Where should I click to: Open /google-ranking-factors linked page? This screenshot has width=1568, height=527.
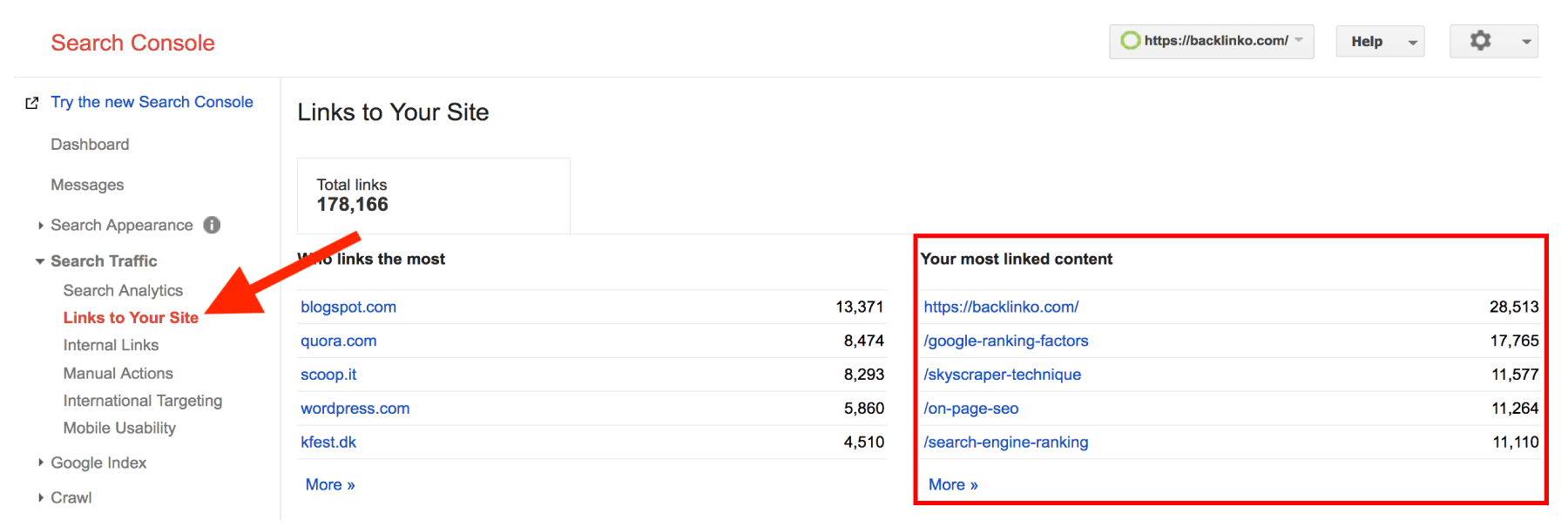point(1006,341)
